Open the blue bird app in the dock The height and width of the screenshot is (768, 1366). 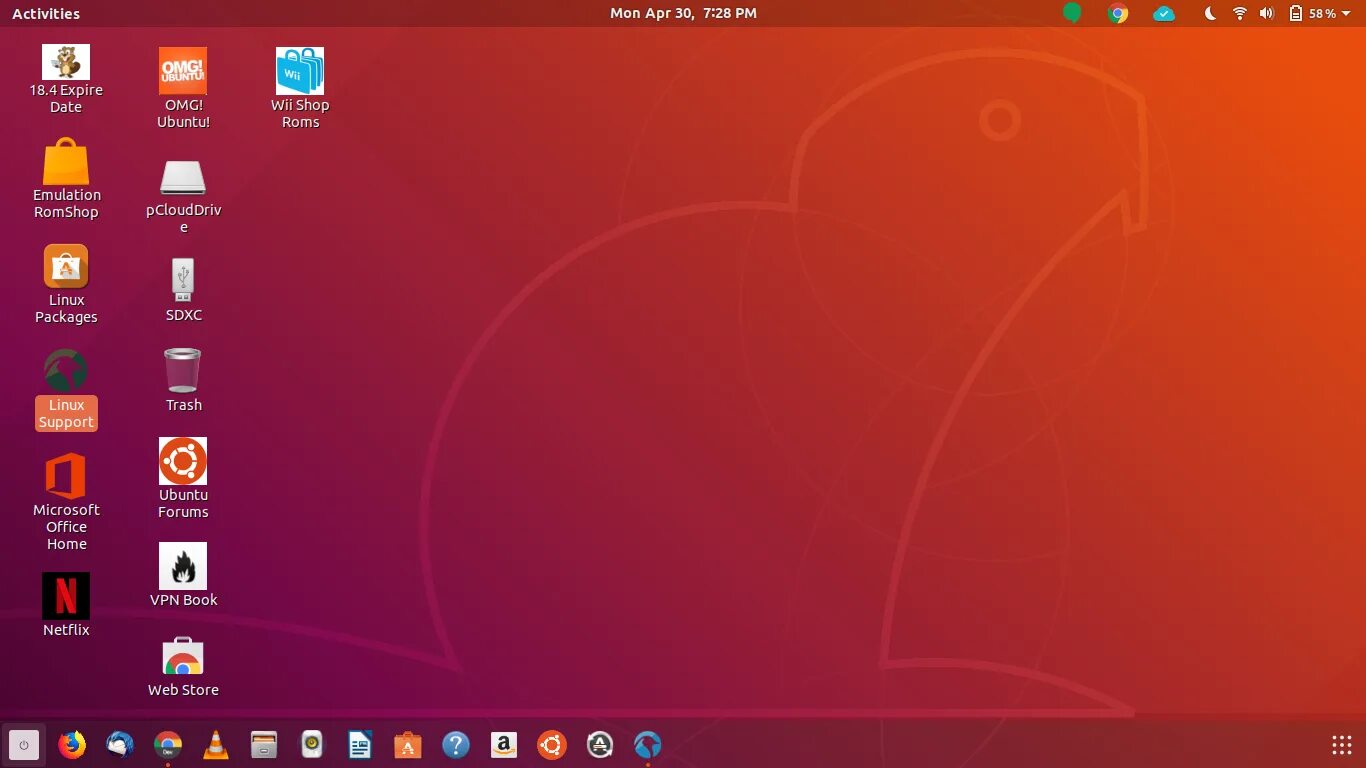click(648, 745)
